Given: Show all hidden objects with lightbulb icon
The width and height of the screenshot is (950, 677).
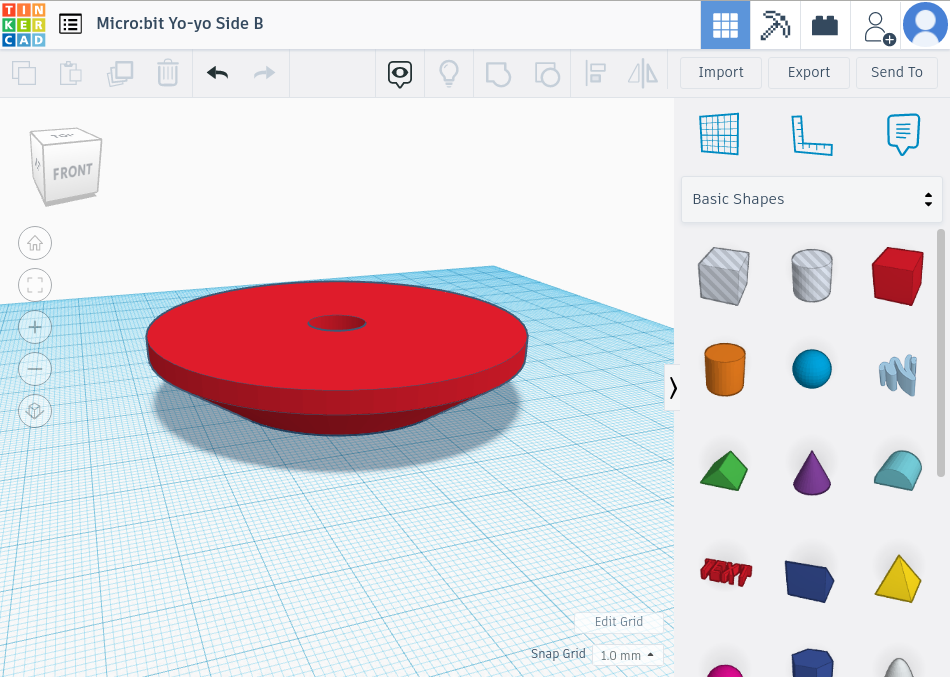Looking at the screenshot, I should pyautogui.click(x=448, y=73).
